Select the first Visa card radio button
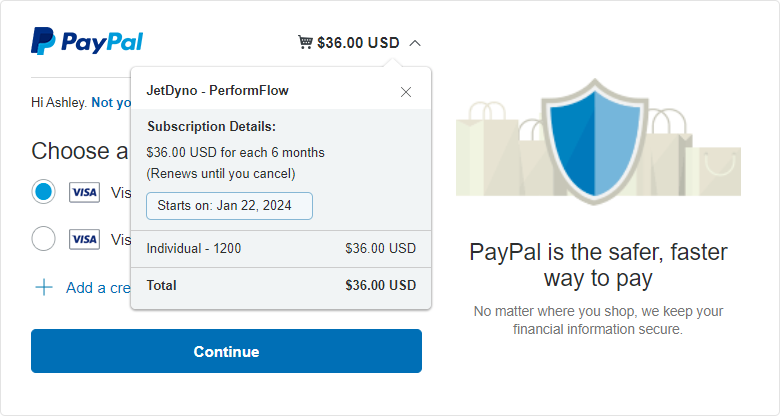The width and height of the screenshot is (780, 417). pyautogui.click(x=43, y=192)
